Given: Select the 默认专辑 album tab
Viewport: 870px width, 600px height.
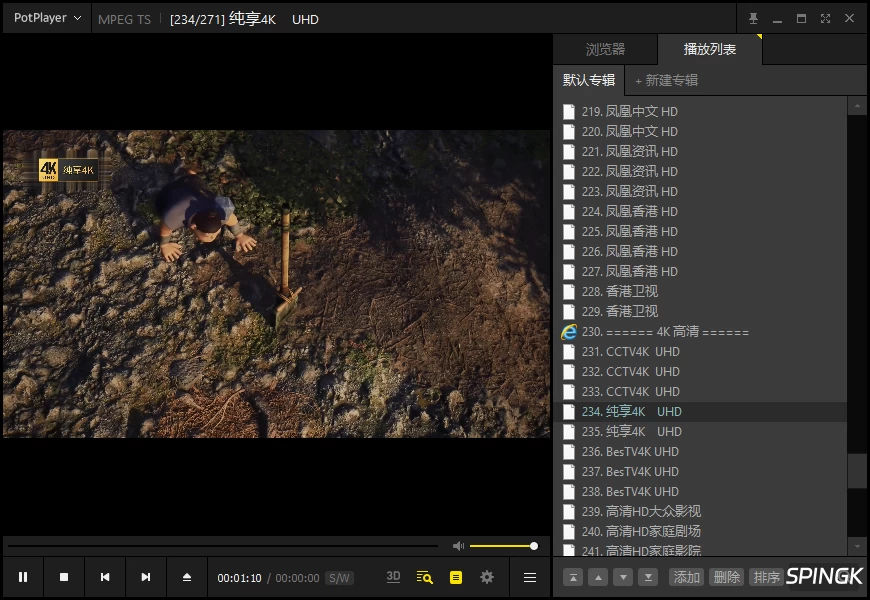Looking at the screenshot, I should (x=589, y=80).
